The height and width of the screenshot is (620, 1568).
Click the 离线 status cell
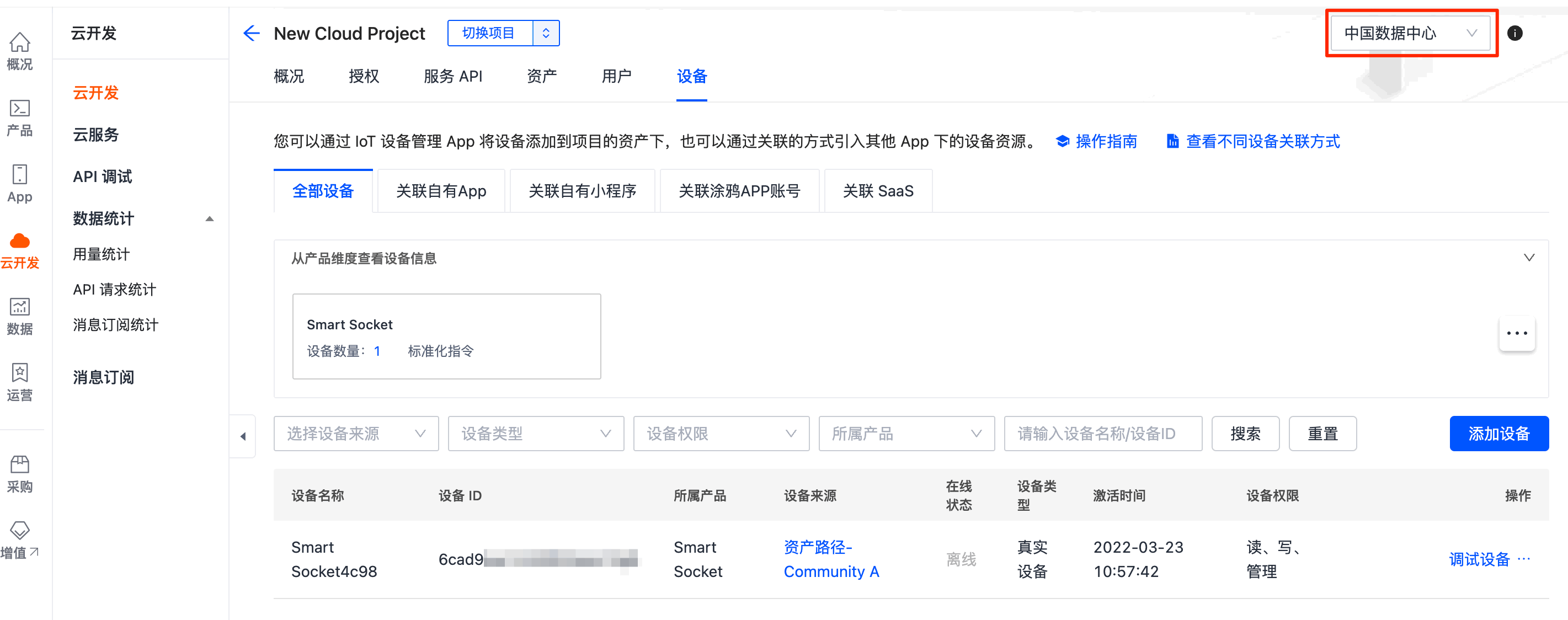point(961,559)
